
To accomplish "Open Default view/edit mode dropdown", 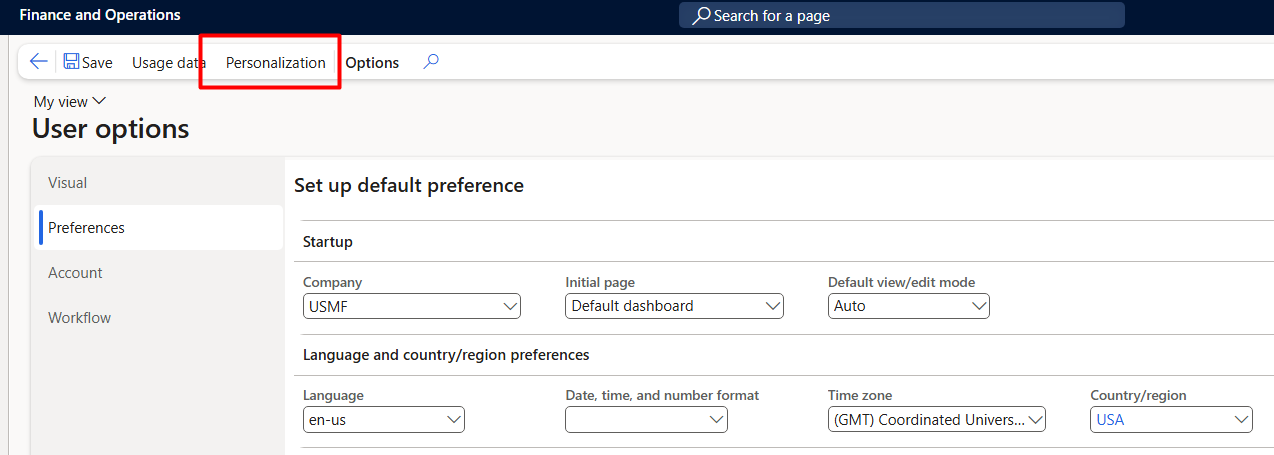I will tap(909, 306).
